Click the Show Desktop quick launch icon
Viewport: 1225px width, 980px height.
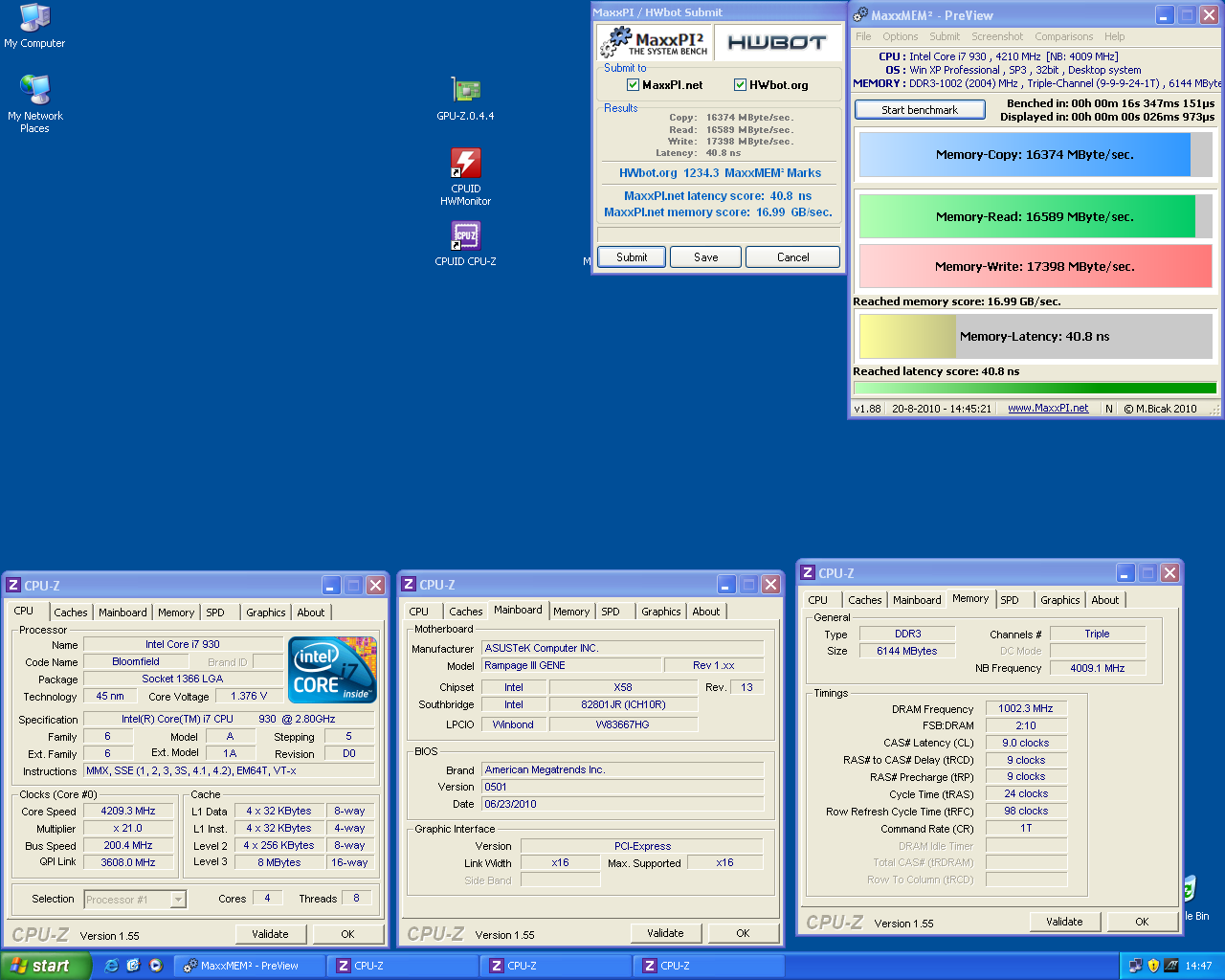coord(133,966)
